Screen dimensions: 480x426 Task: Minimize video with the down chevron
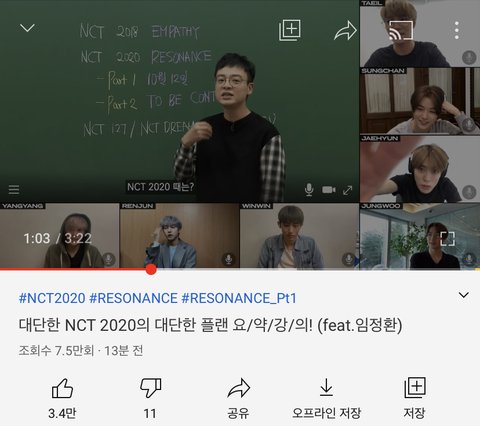tap(27, 28)
